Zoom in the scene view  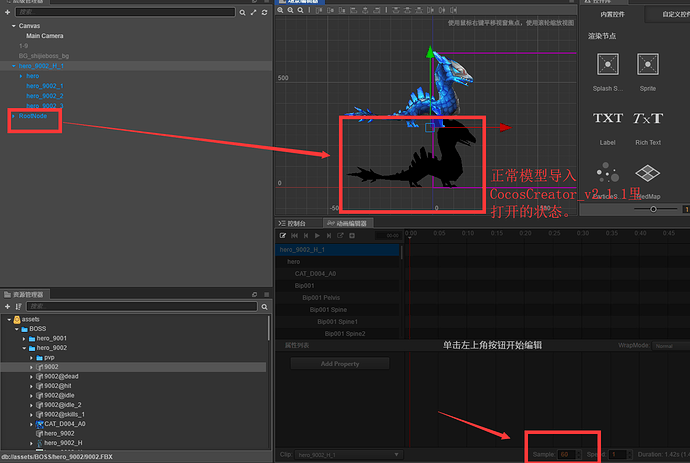coord(280,10)
